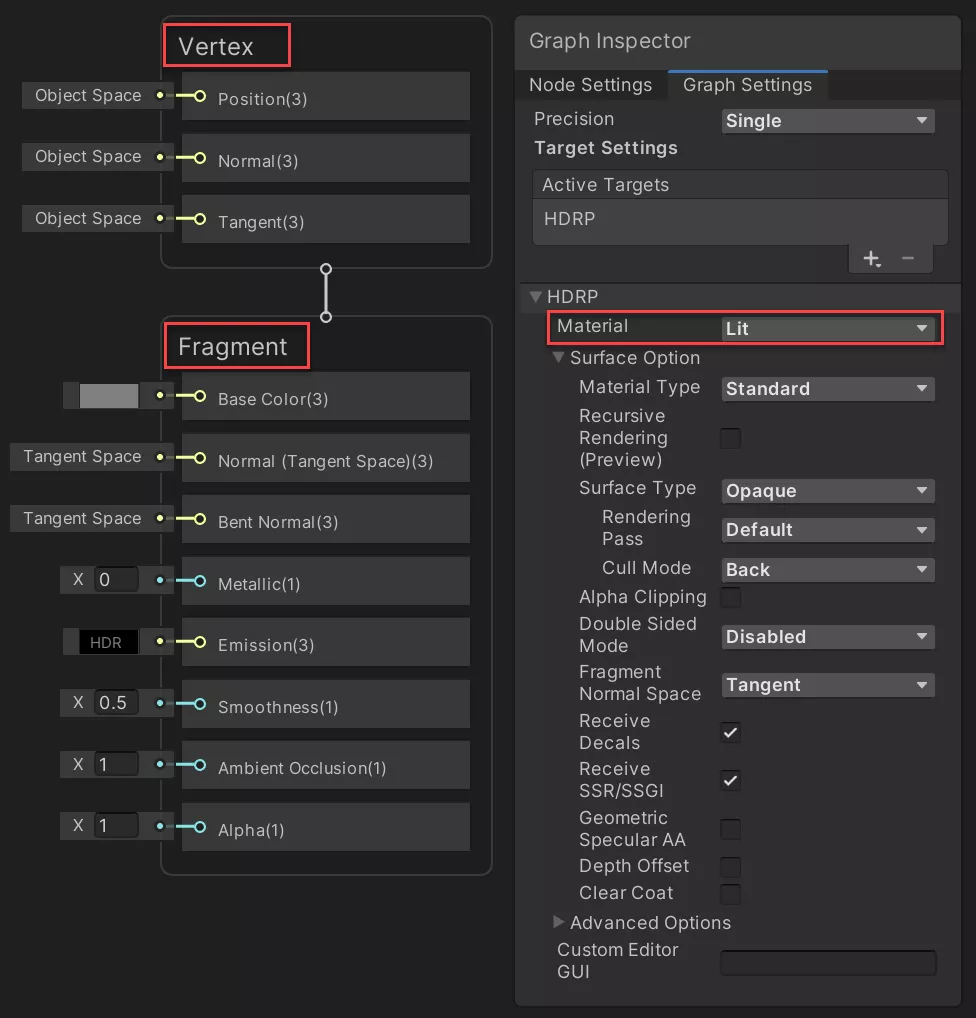The height and width of the screenshot is (1018, 976).
Task: Open the Cull Mode dropdown
Action: [827, 568]
